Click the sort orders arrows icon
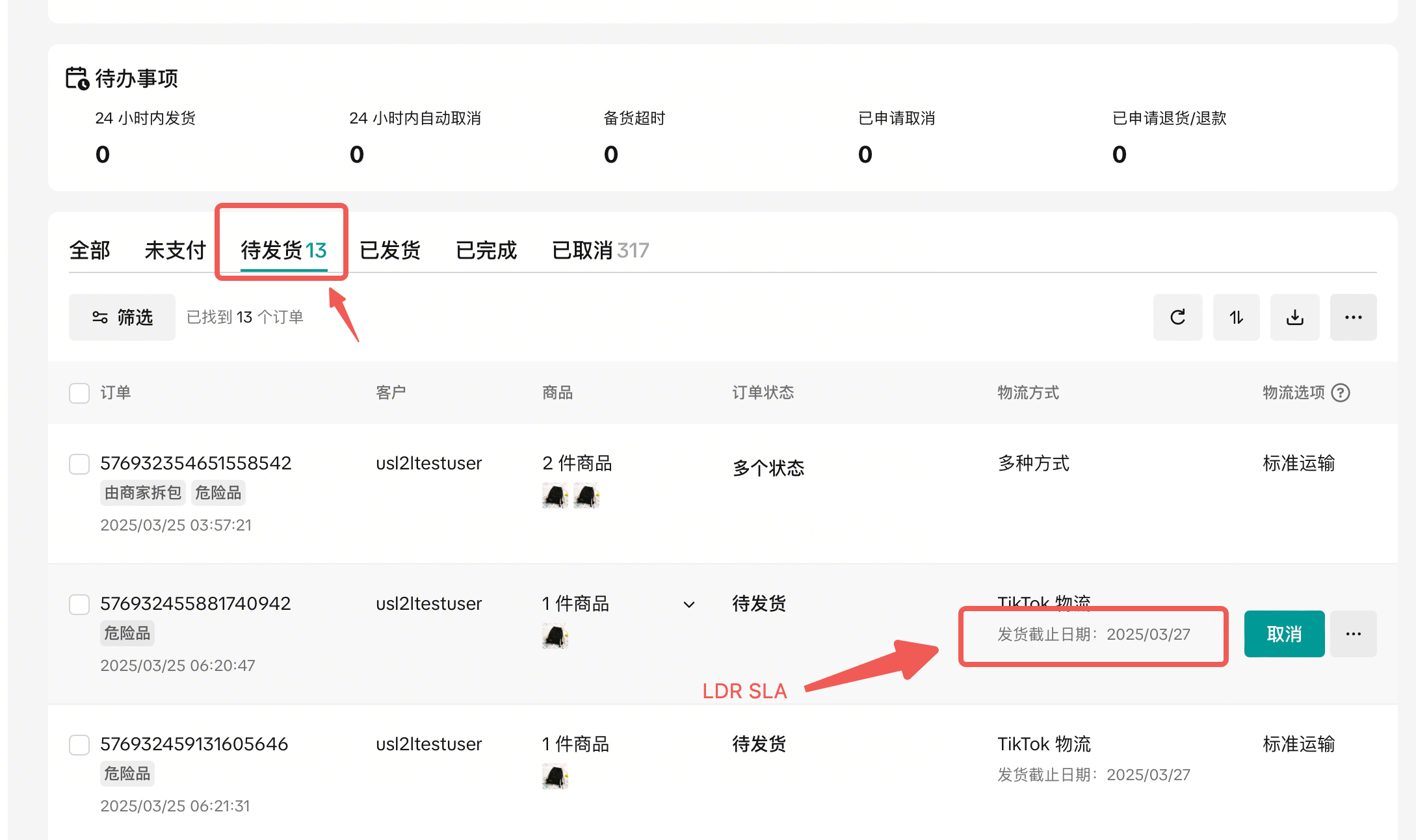Viewport: 1416px width, 840px height. point(1236,317)
